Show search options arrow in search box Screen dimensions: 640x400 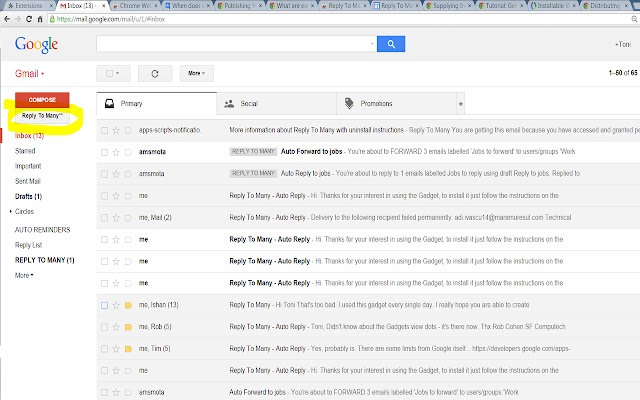pos(372,44)
